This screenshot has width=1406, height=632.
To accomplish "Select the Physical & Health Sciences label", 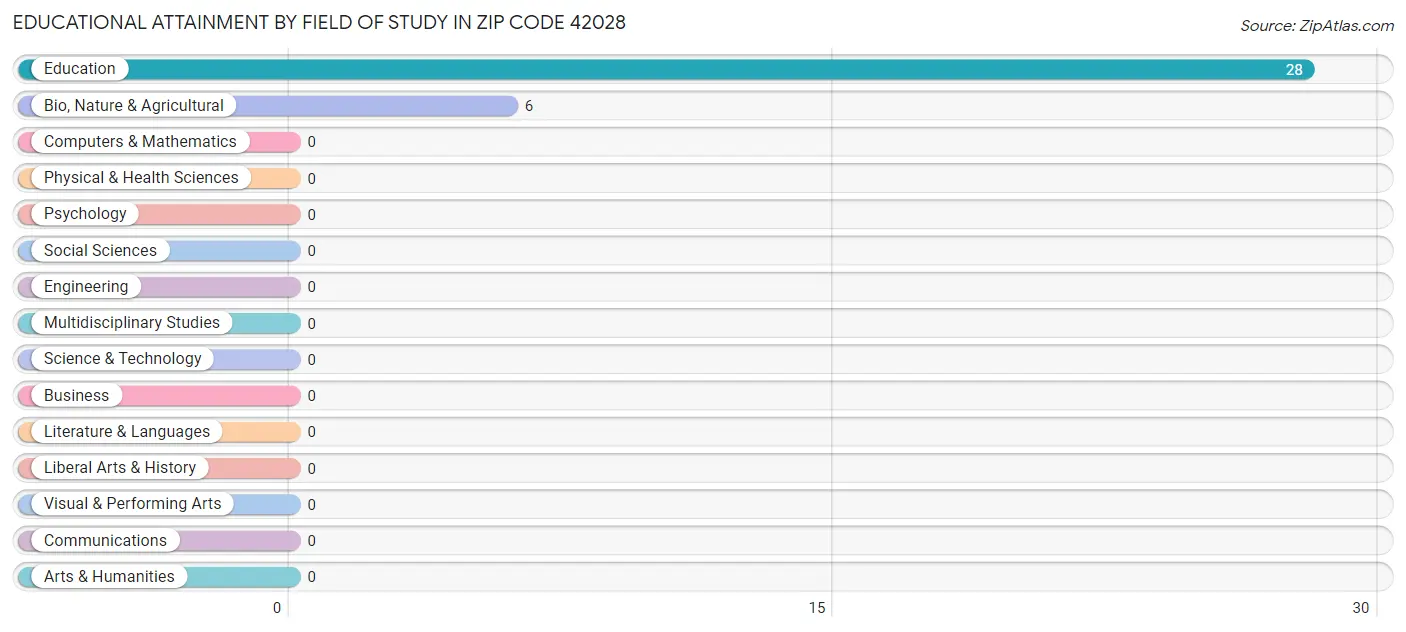I will 141,178.
